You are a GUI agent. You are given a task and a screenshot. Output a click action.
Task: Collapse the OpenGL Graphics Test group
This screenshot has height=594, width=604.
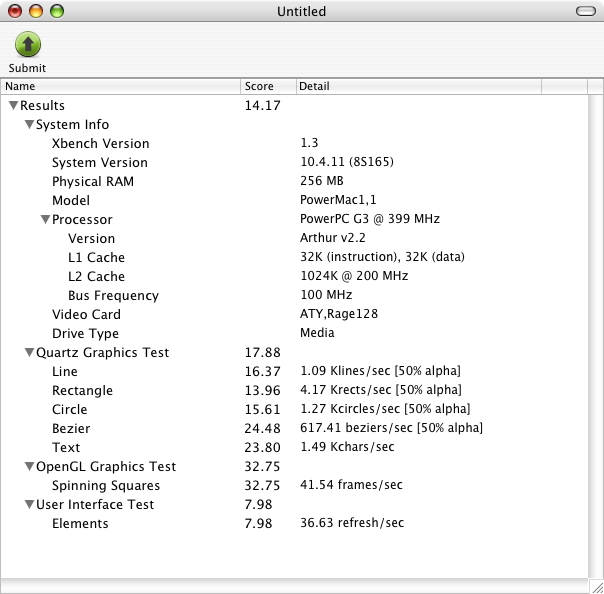(29, 467)
